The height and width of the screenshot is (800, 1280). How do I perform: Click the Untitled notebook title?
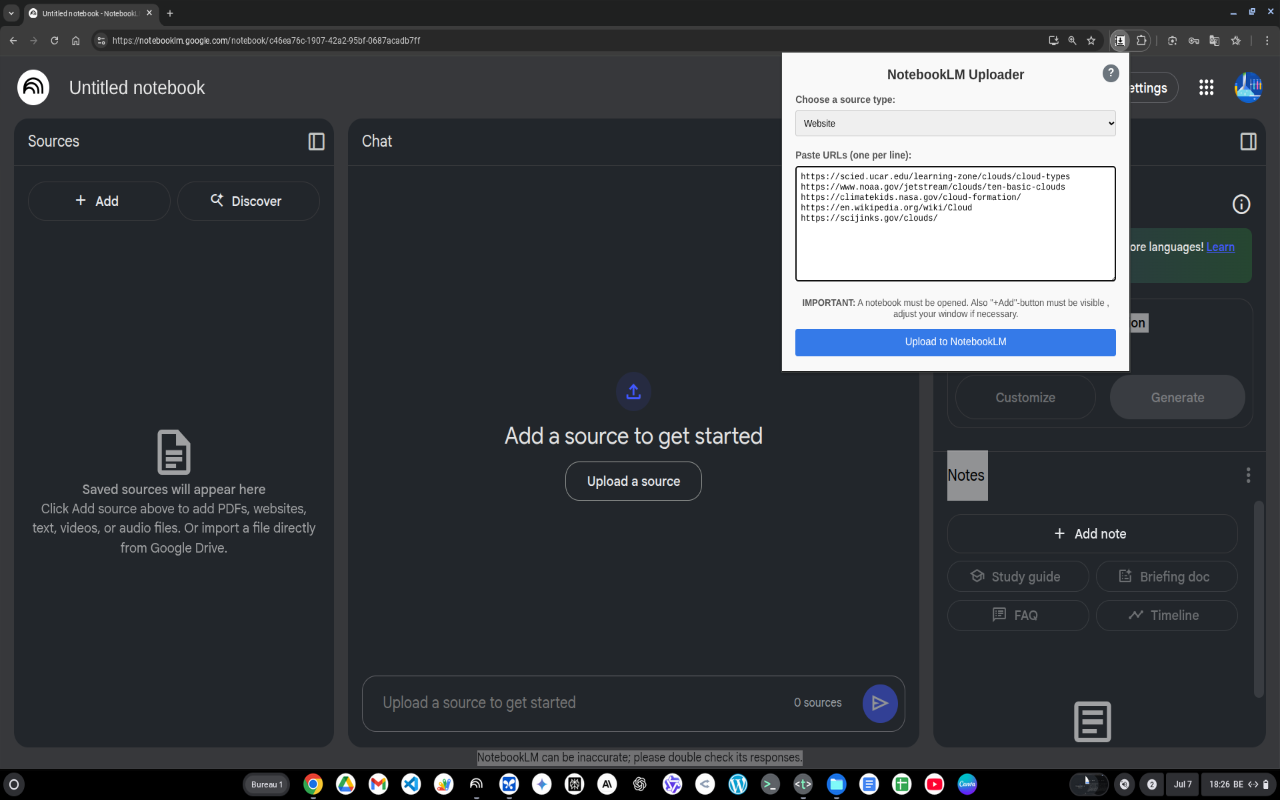pos(137,88)
